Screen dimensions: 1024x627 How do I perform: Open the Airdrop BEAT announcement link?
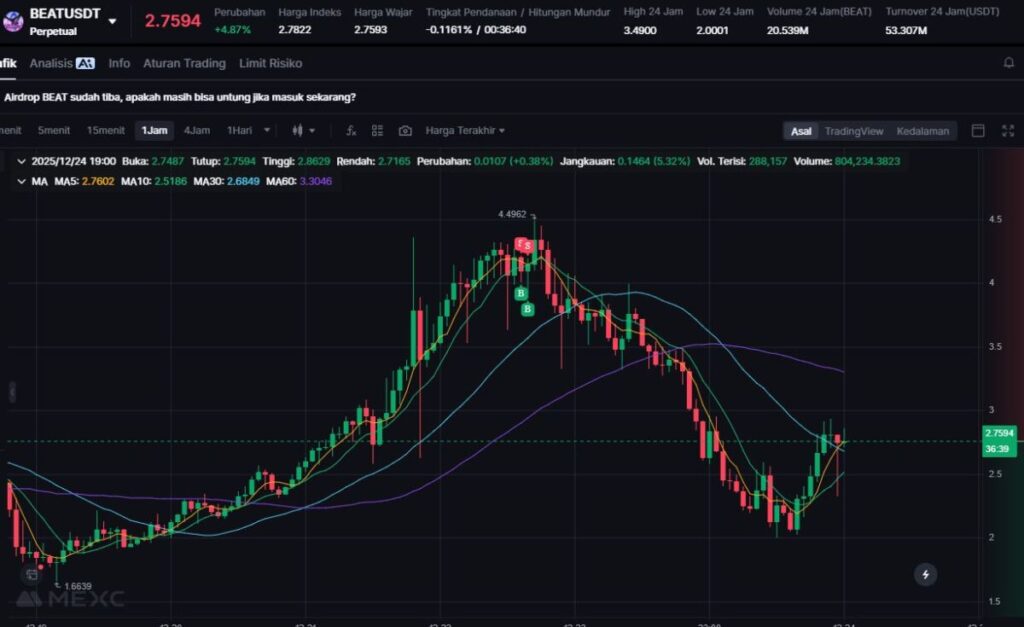pos(180,97)
